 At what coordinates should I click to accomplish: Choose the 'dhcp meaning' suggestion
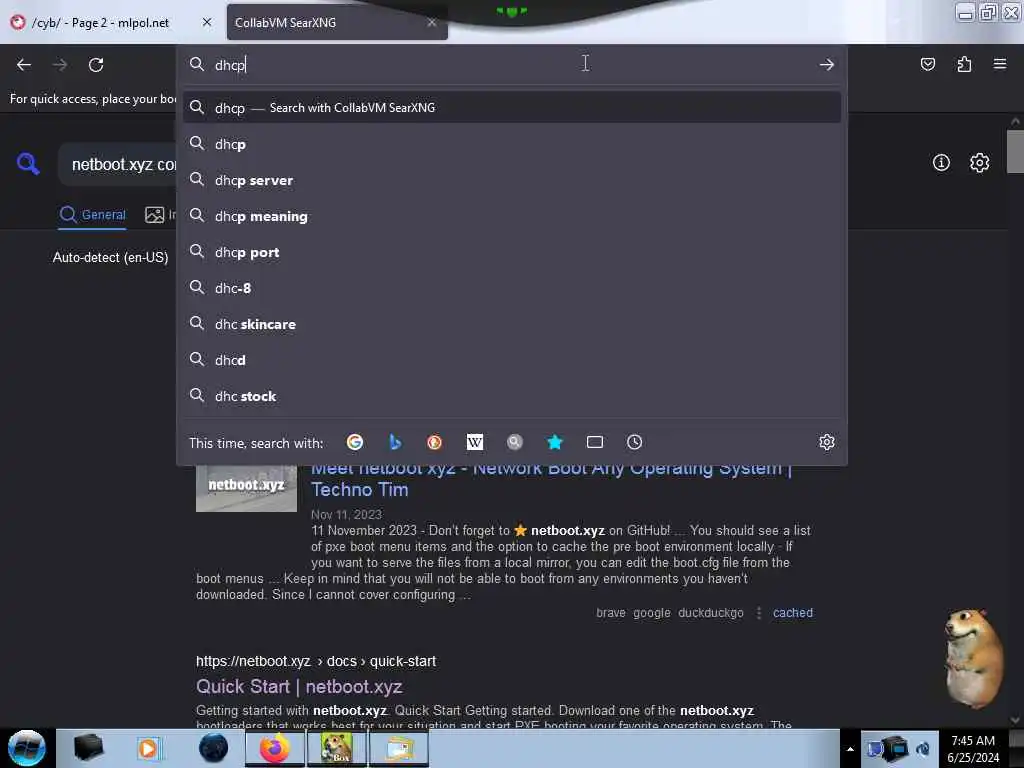coord(512,216)
